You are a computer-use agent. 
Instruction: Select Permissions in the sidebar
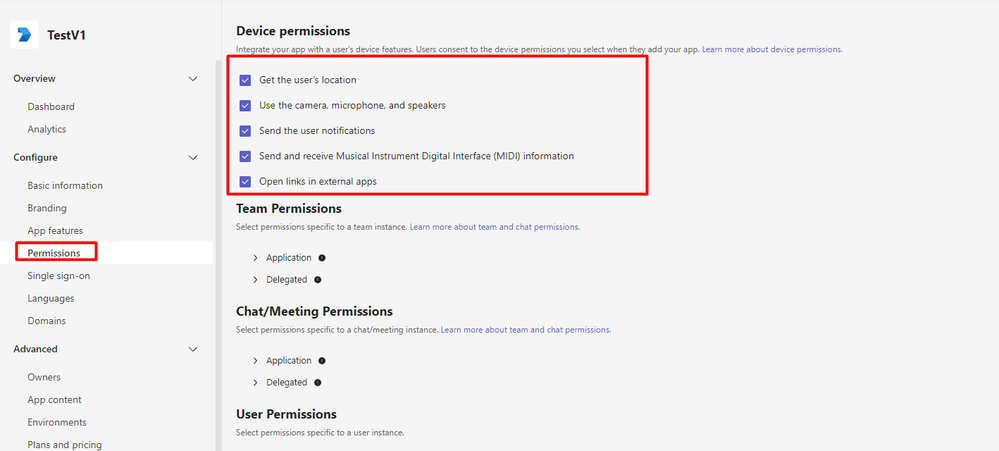coord(54,253)
